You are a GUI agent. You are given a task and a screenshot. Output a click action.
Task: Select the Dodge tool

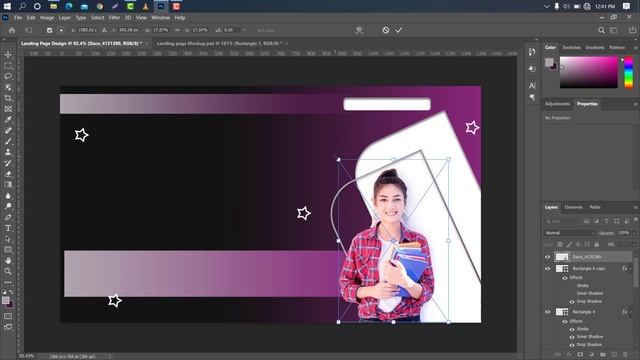coord(8,206)
